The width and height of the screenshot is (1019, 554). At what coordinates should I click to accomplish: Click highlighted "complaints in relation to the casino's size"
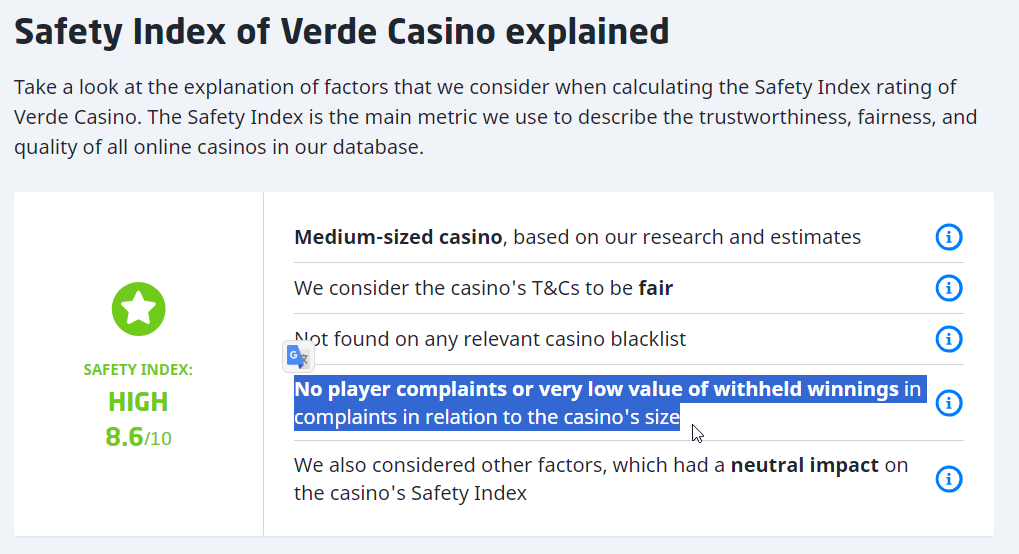point(486,417)
